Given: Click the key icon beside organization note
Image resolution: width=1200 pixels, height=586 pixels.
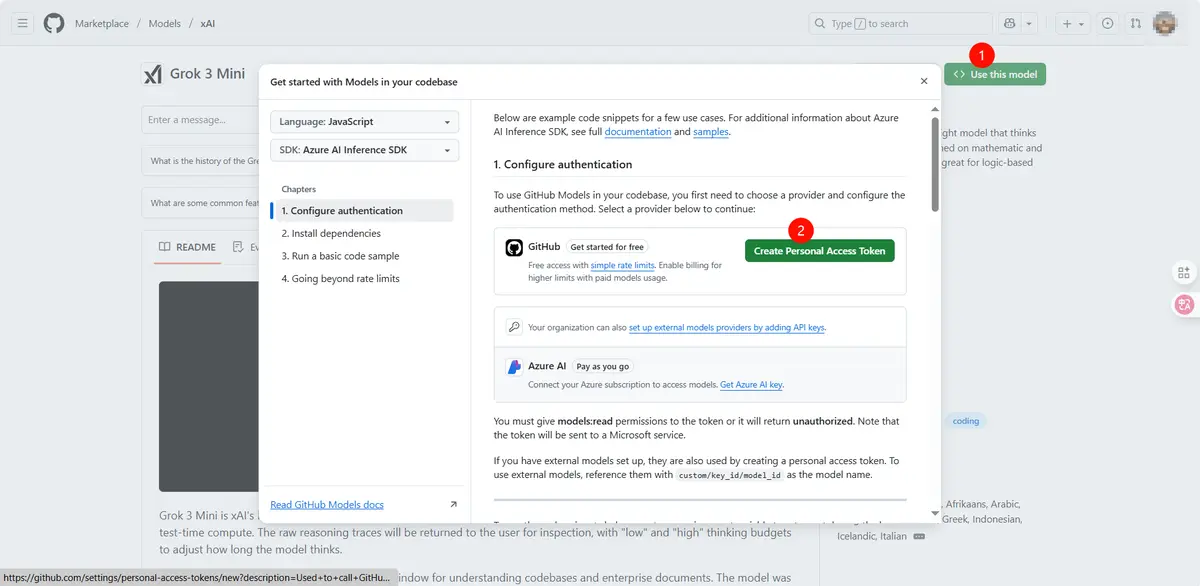Looking at the screenshot, I should pos(514,327).
